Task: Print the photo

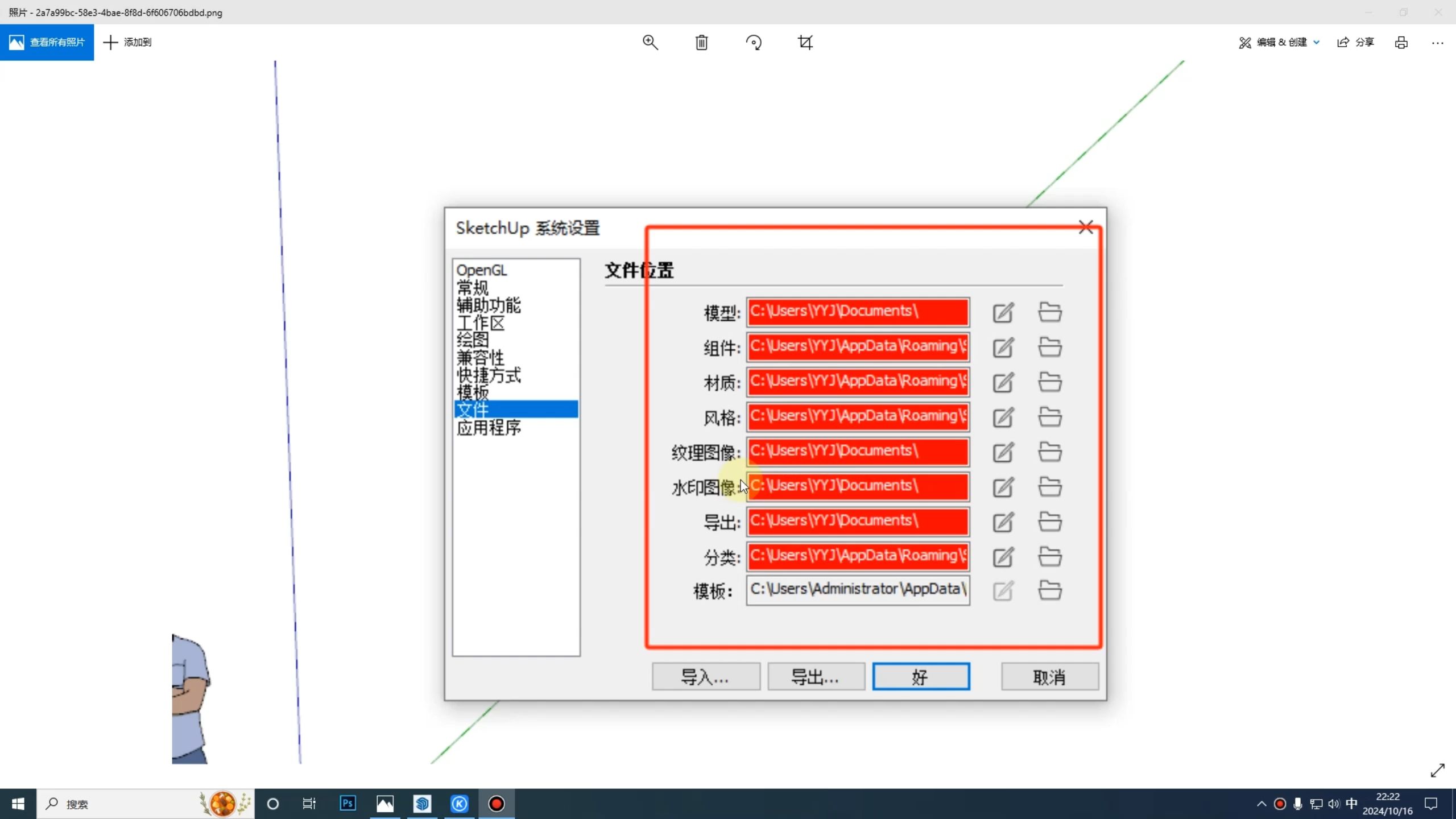Action: tap(1400, 42)
